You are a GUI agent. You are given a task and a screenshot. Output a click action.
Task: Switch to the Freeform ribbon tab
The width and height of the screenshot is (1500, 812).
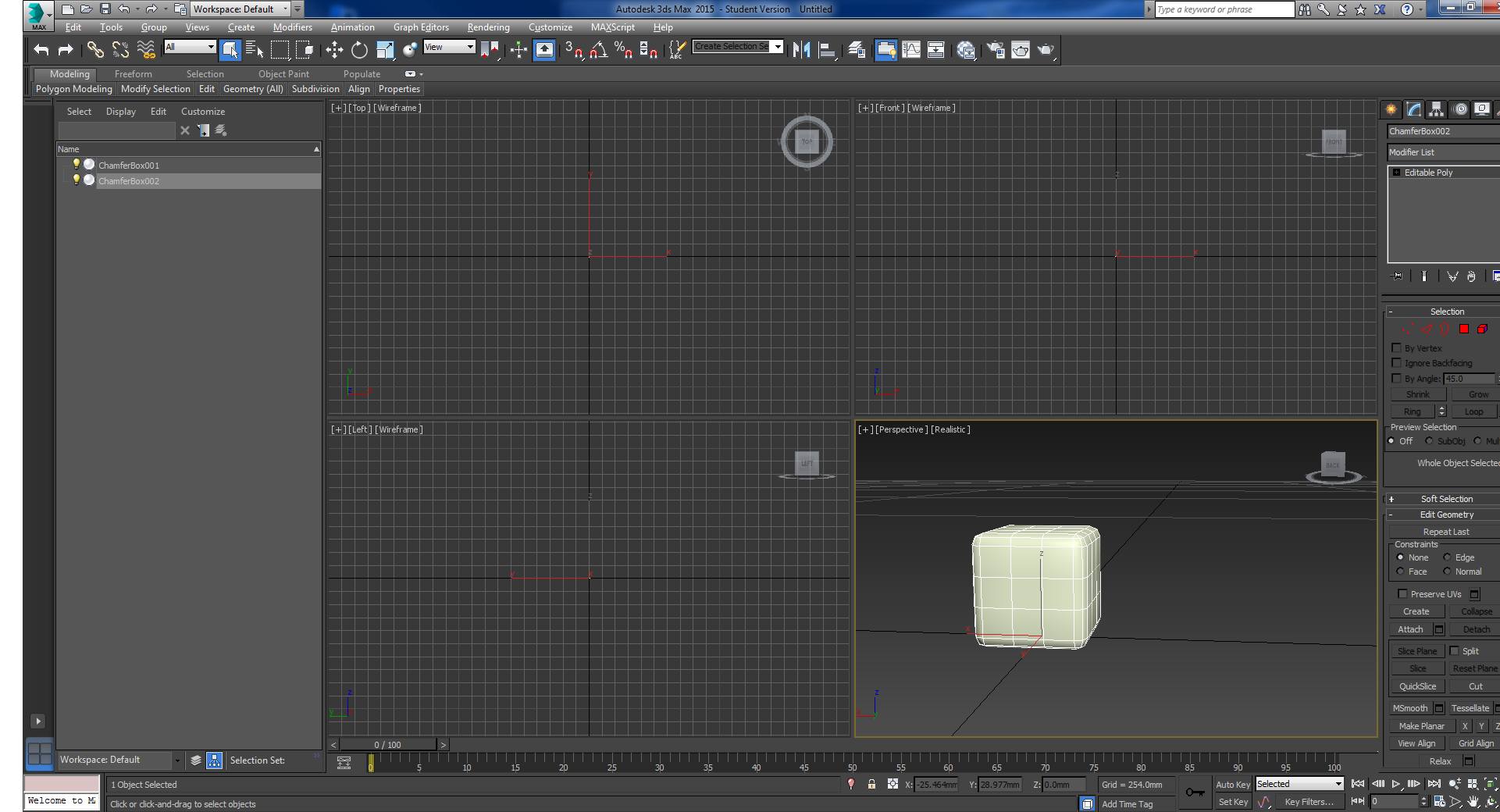point(133,74)
